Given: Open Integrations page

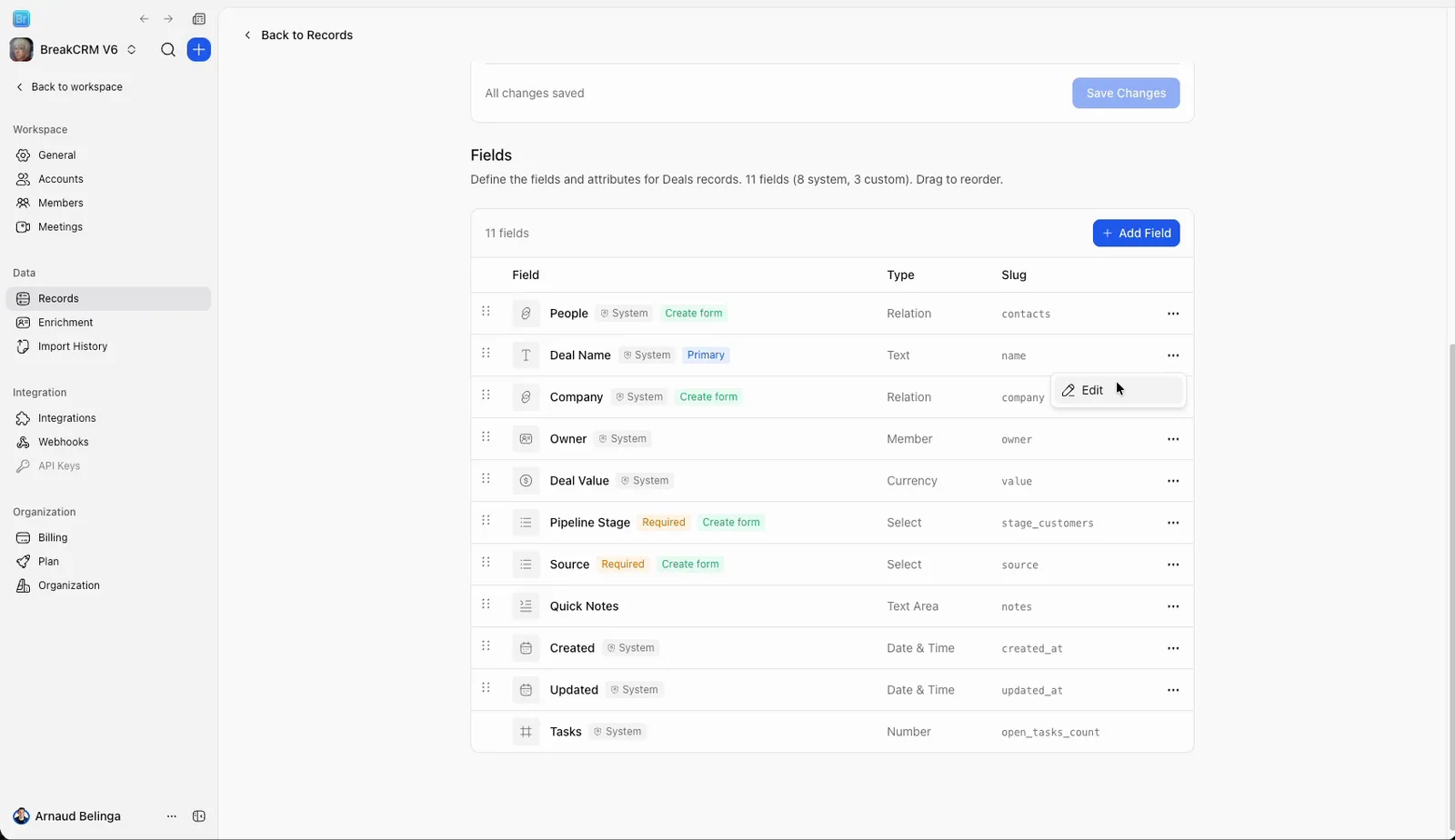Looking at the screenshot, I should [108, 418].
